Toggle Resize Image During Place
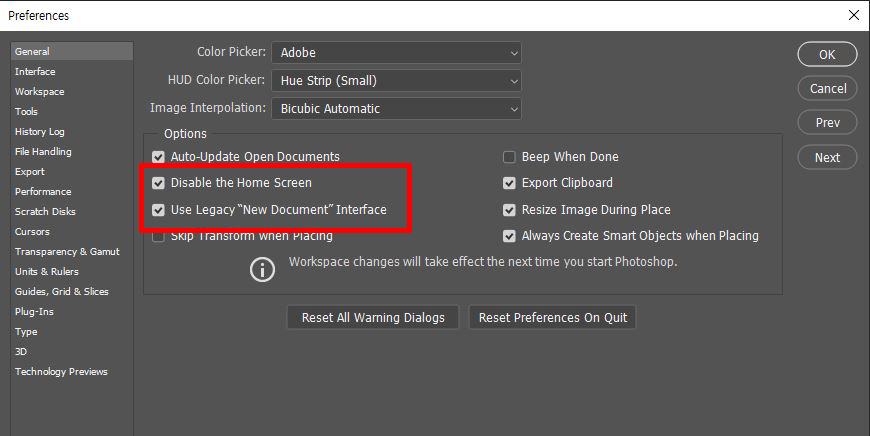Viewport: 870px width, 436px height. tap(509, 210)
